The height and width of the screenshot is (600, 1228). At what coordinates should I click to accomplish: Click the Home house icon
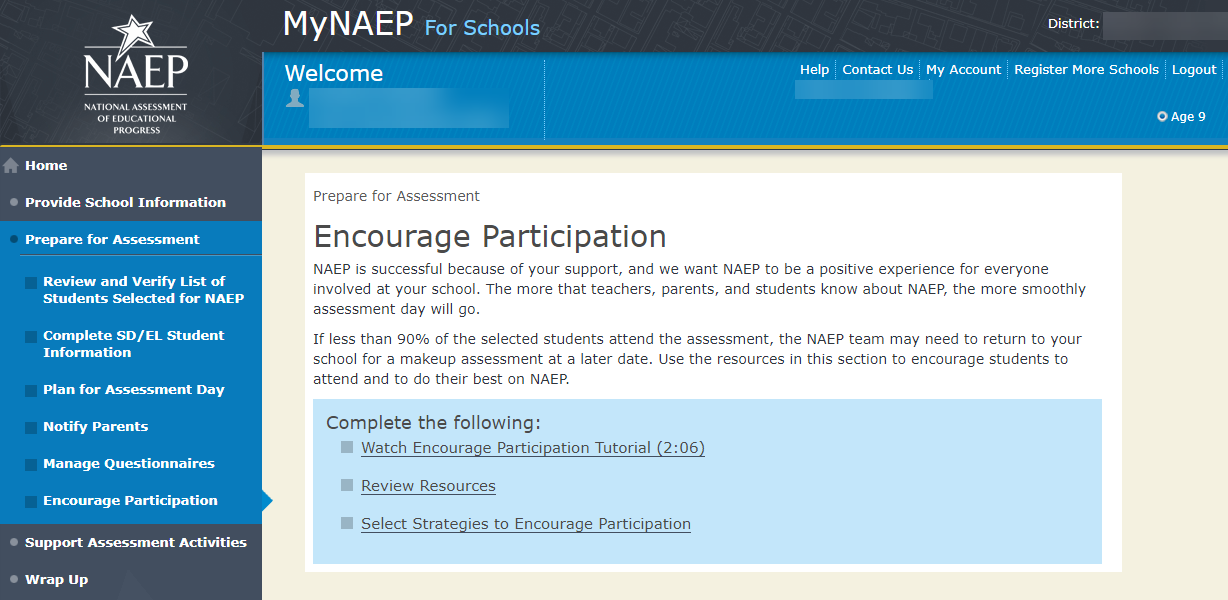[x=11, y=166]
